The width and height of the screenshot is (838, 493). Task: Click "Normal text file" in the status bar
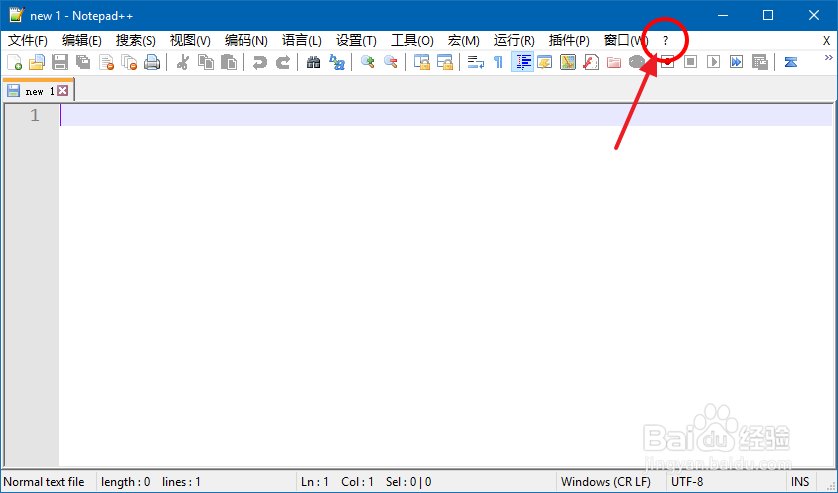click(x=44, y=482)
